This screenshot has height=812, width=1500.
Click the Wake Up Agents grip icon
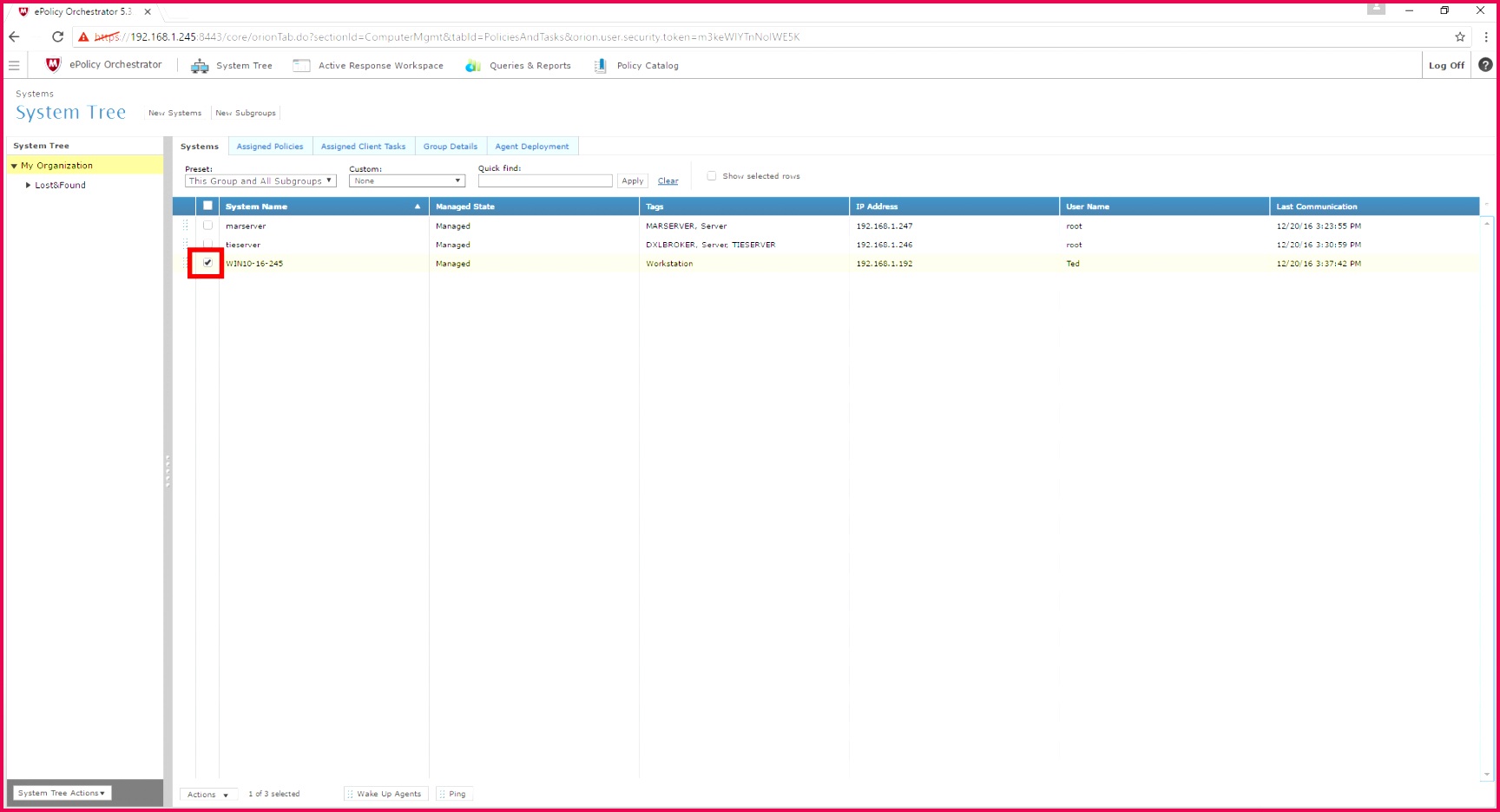tap(350, 794)
